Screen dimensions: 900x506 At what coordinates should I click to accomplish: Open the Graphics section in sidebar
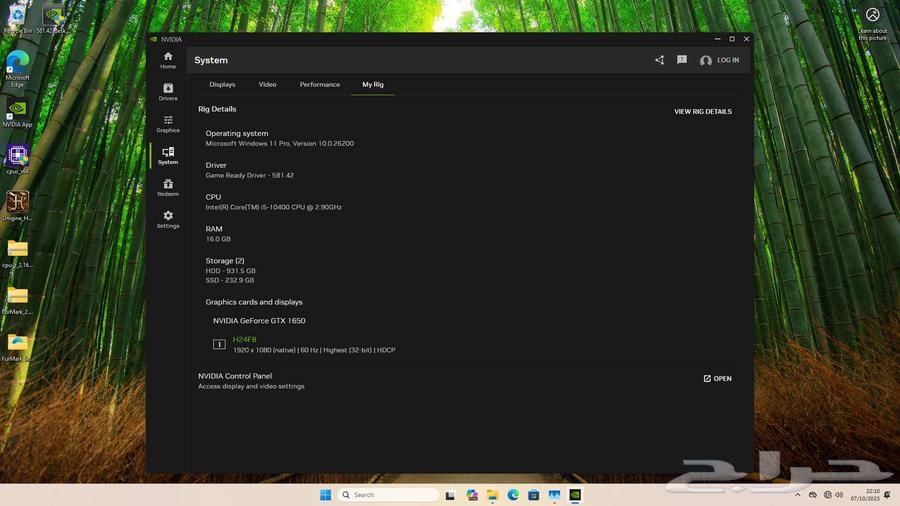(168, 123)
